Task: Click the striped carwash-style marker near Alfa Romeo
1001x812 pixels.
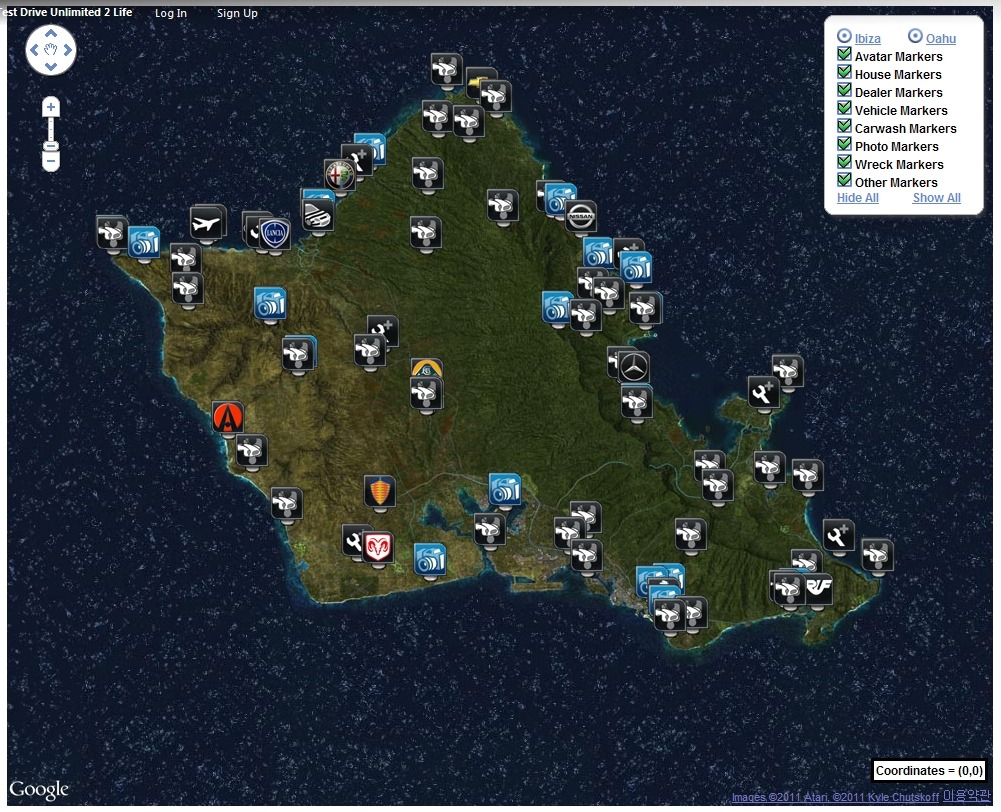Action: coord(317,215)
